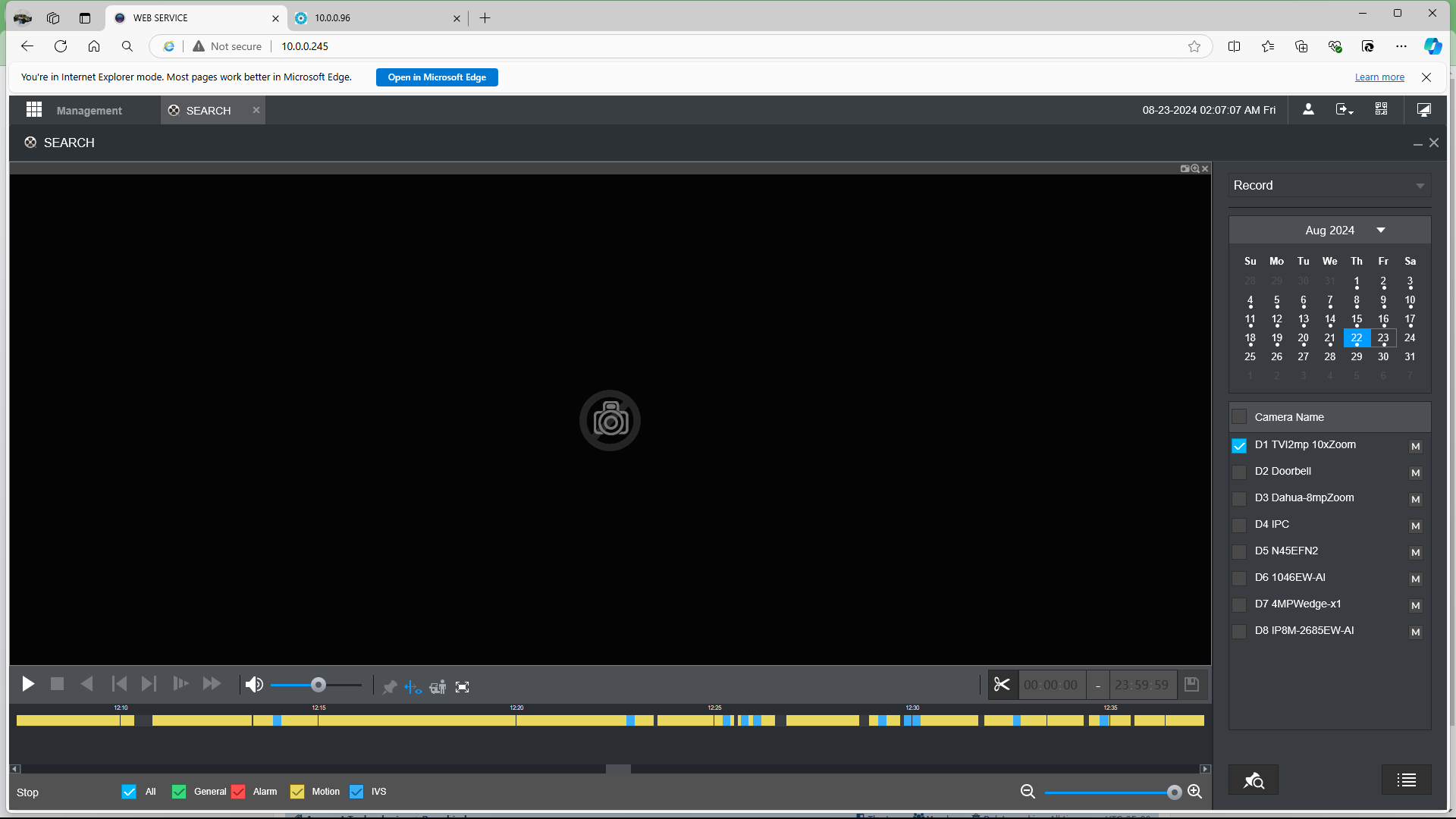Close the SEARCH tab
The width and height of the screenshot is (1456, 819).
pyautogui.click(x=256, y=110)
